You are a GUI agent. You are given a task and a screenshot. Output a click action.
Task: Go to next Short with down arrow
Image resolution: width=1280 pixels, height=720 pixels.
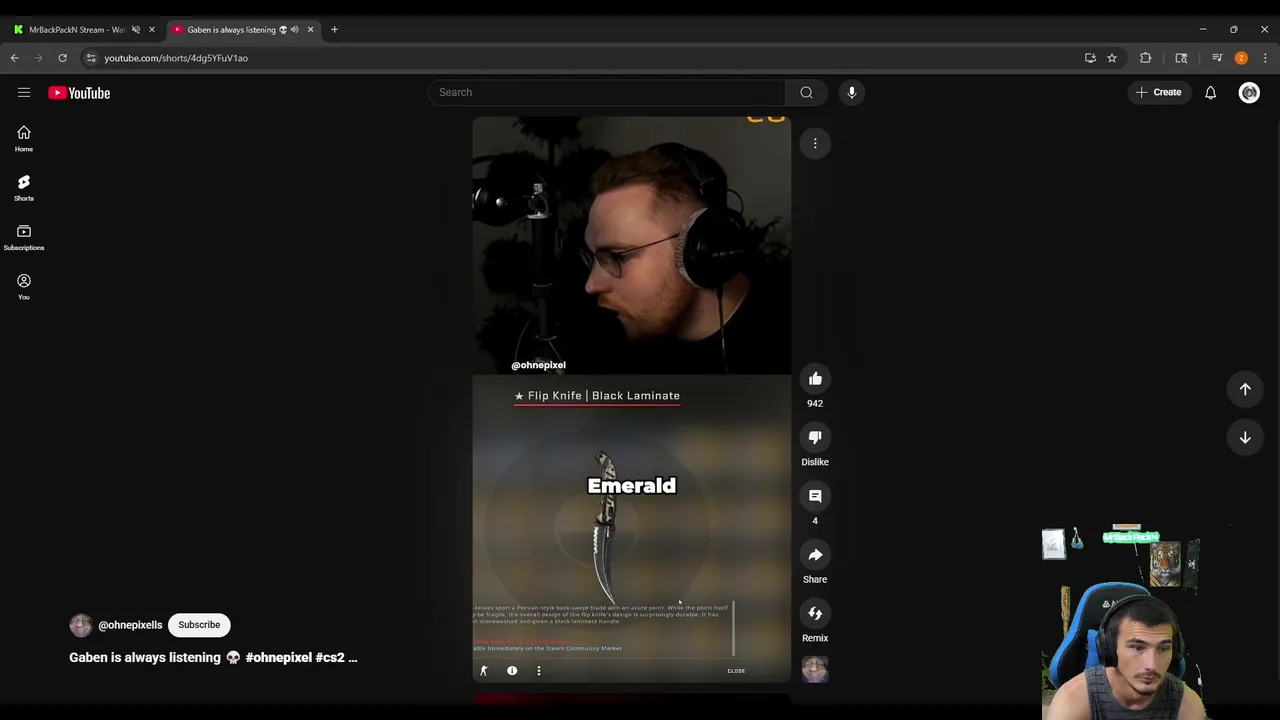point(1245,437)
